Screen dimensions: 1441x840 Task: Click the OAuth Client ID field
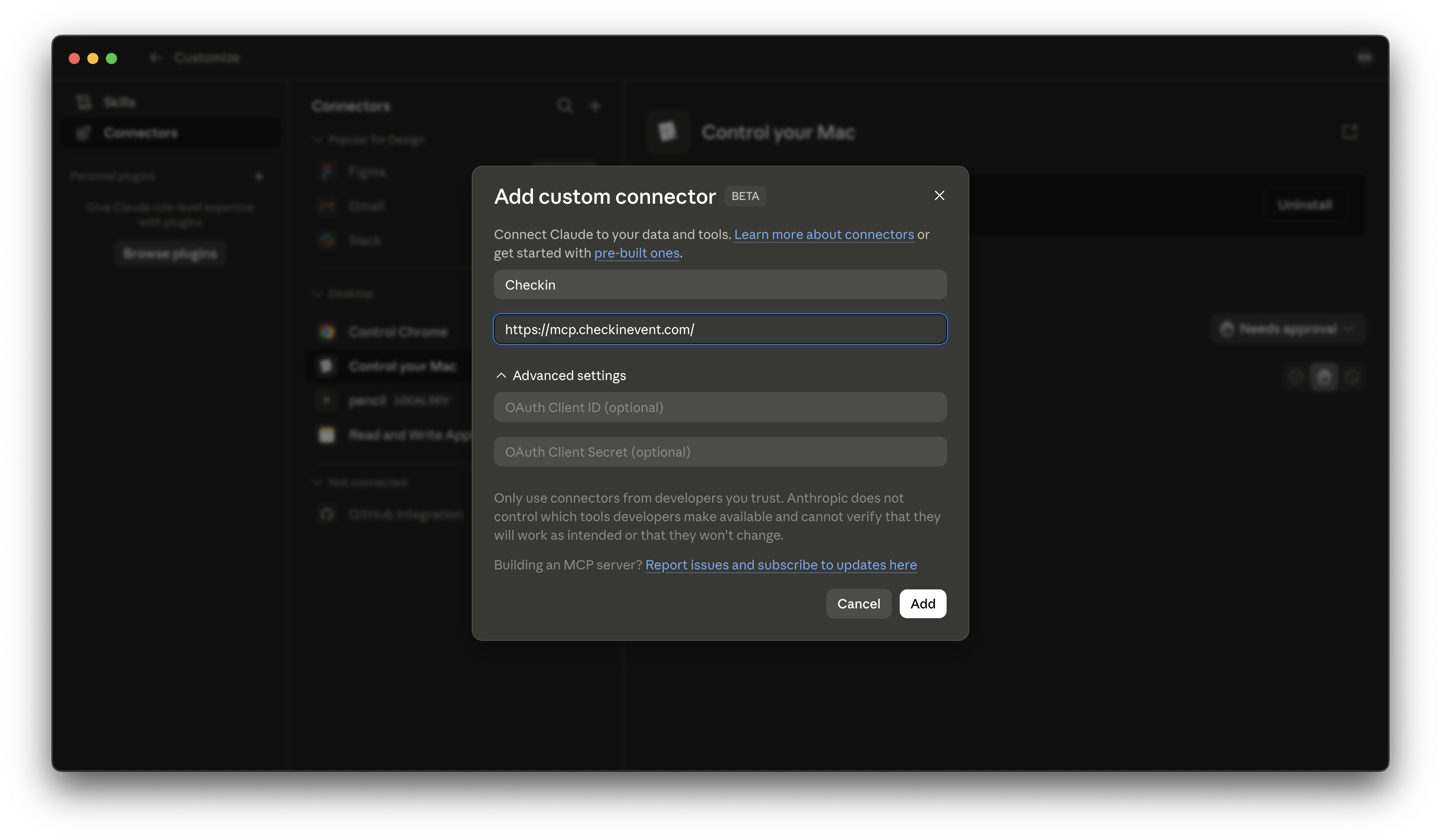click(x=720, y=407)
